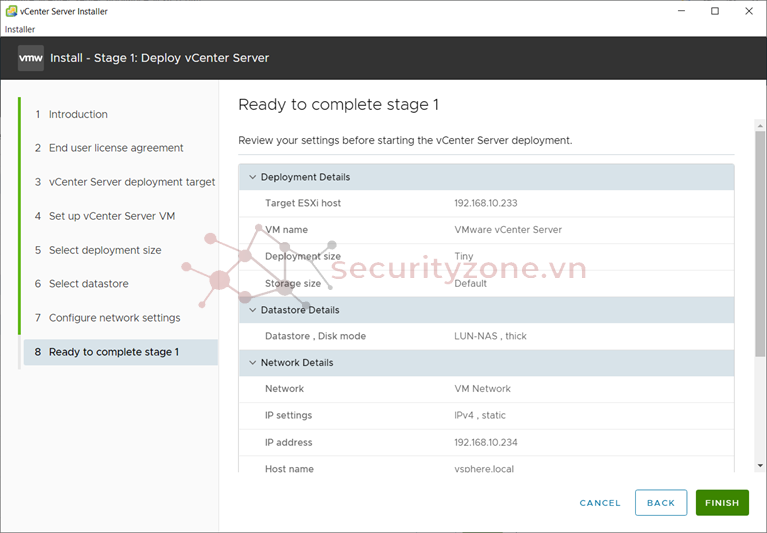Click the FINISH button
The height and width of the screenshot is (533, 767).
coord(722,503)
